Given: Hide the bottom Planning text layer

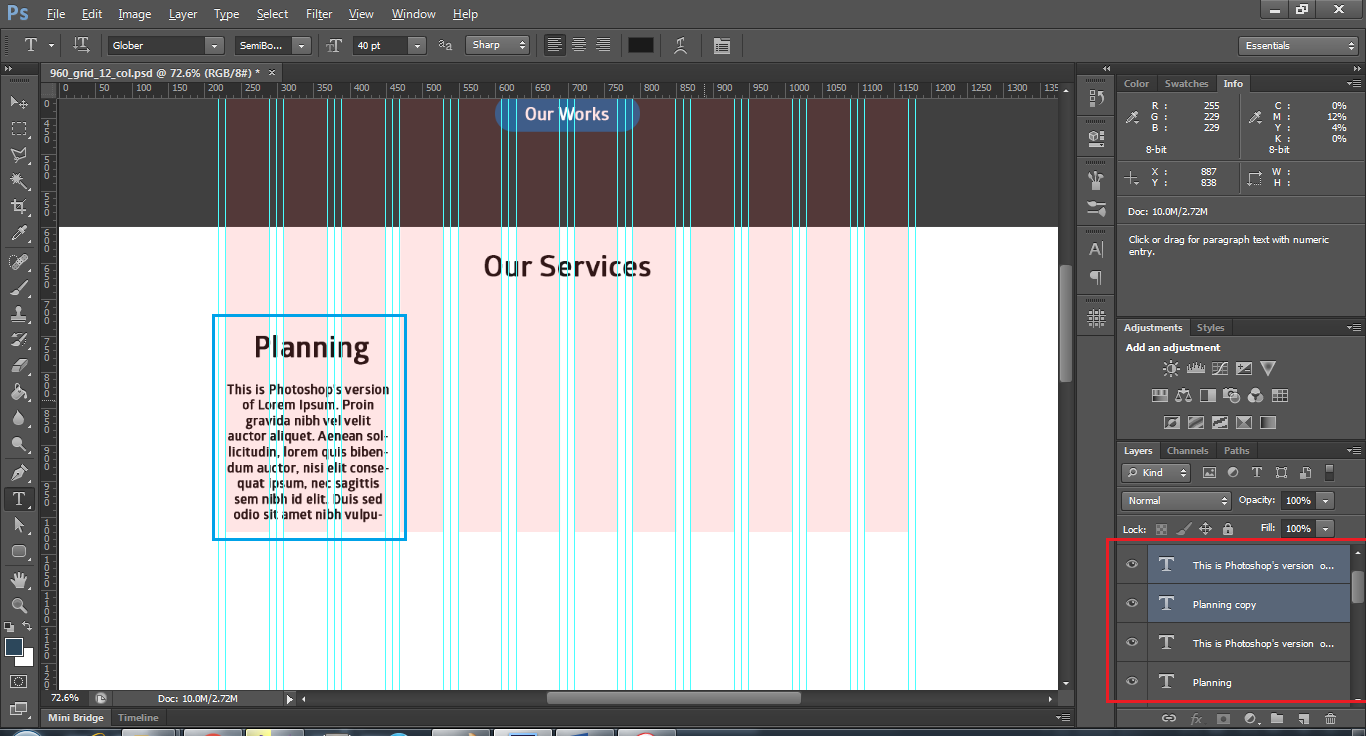Looking at the screenshot, I should pos(1130,682).
